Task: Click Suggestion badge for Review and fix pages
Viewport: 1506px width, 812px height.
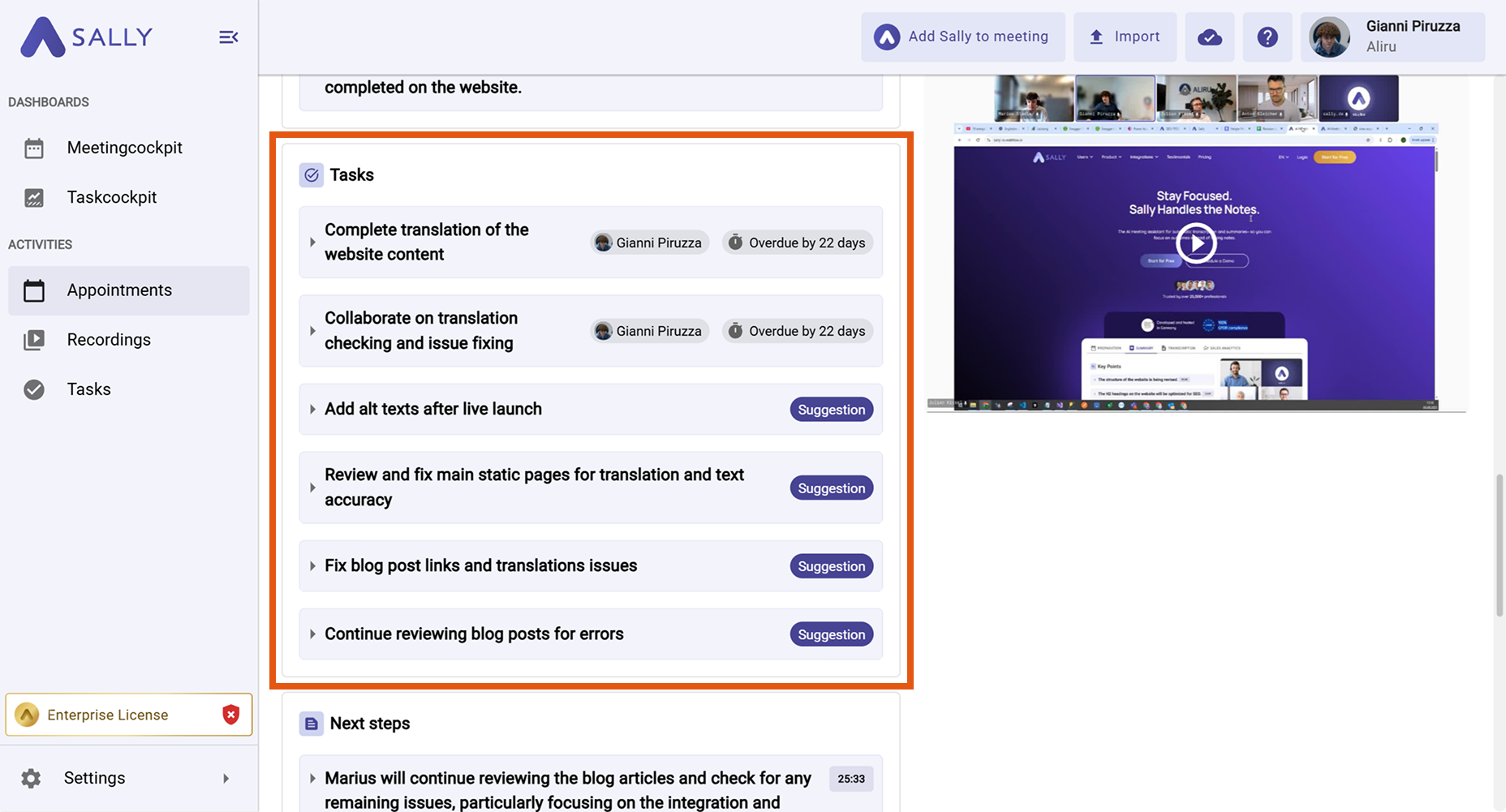Action: coord(832,488)
